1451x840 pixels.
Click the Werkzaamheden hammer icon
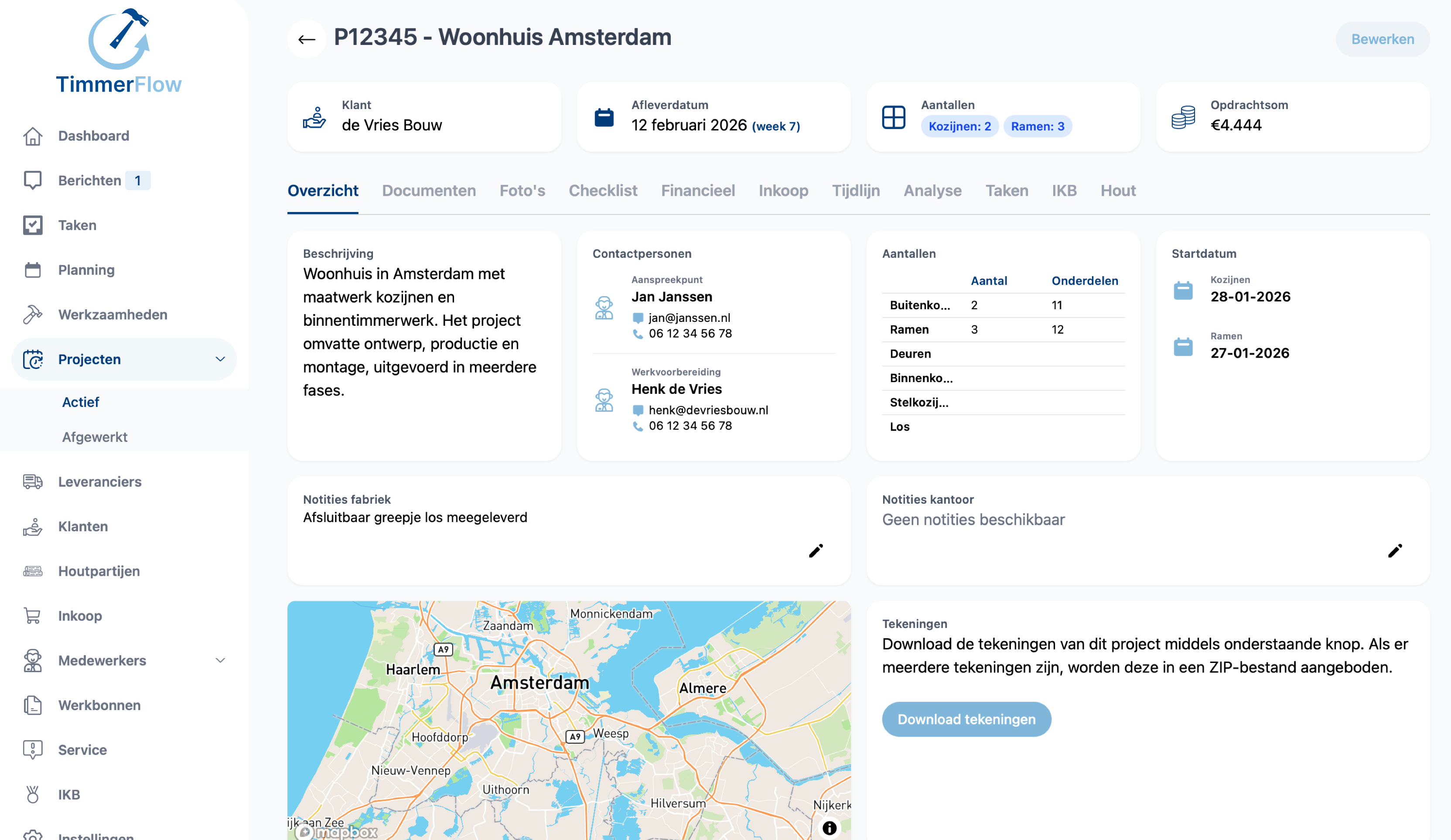pos(33,314)
